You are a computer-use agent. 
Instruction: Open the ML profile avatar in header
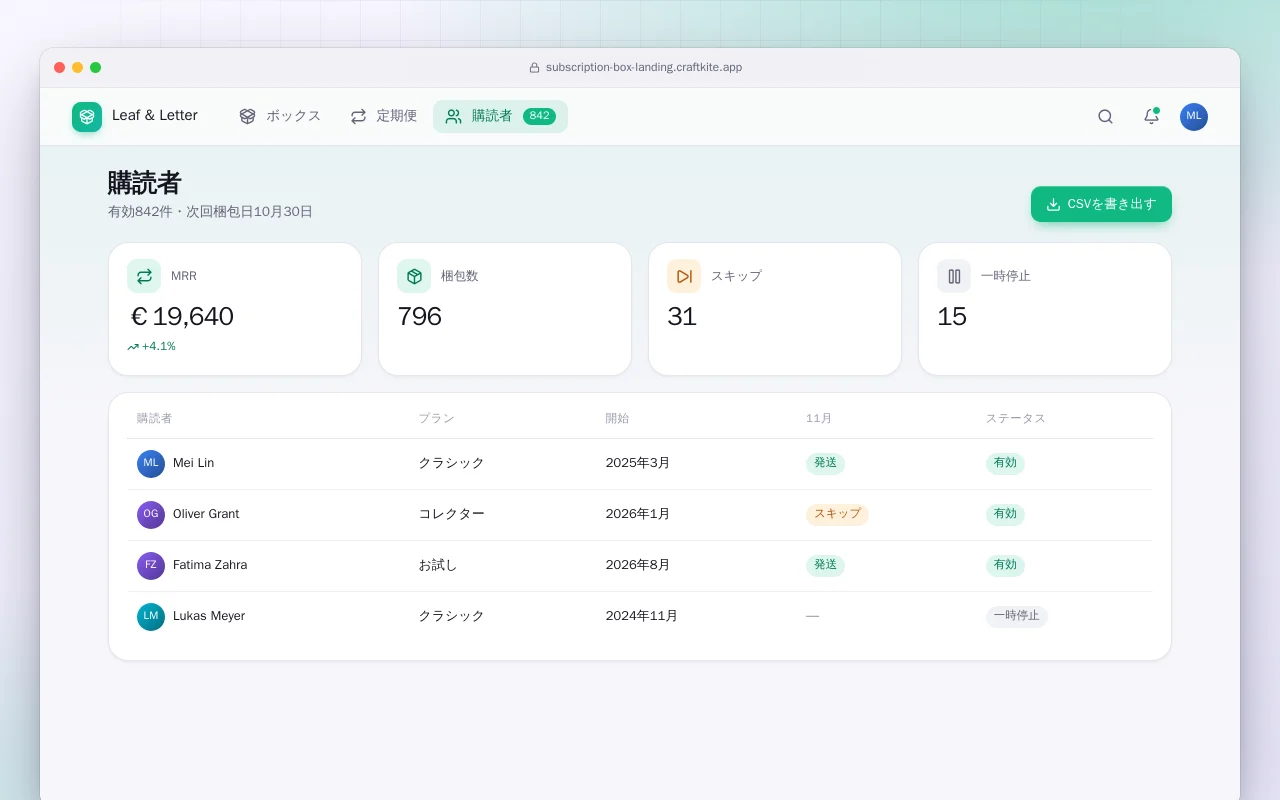coord(1194,117)
